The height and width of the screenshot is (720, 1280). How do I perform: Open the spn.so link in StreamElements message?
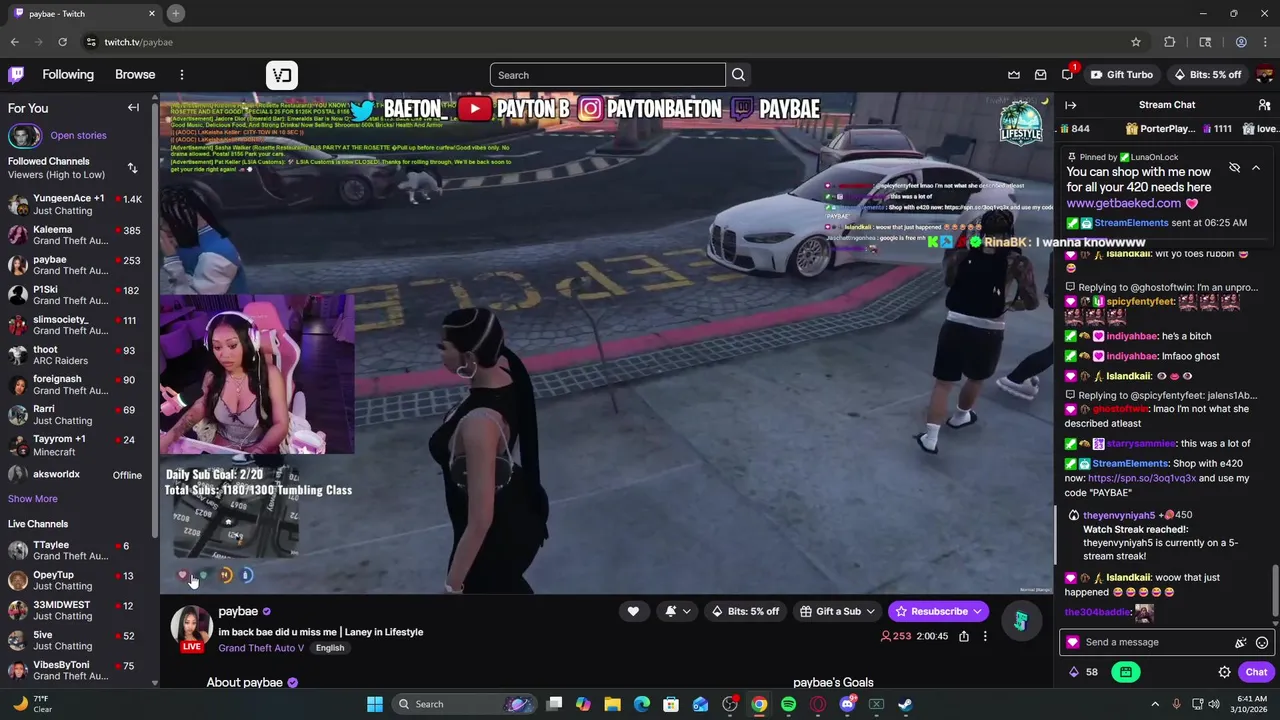coord(1142,478)
